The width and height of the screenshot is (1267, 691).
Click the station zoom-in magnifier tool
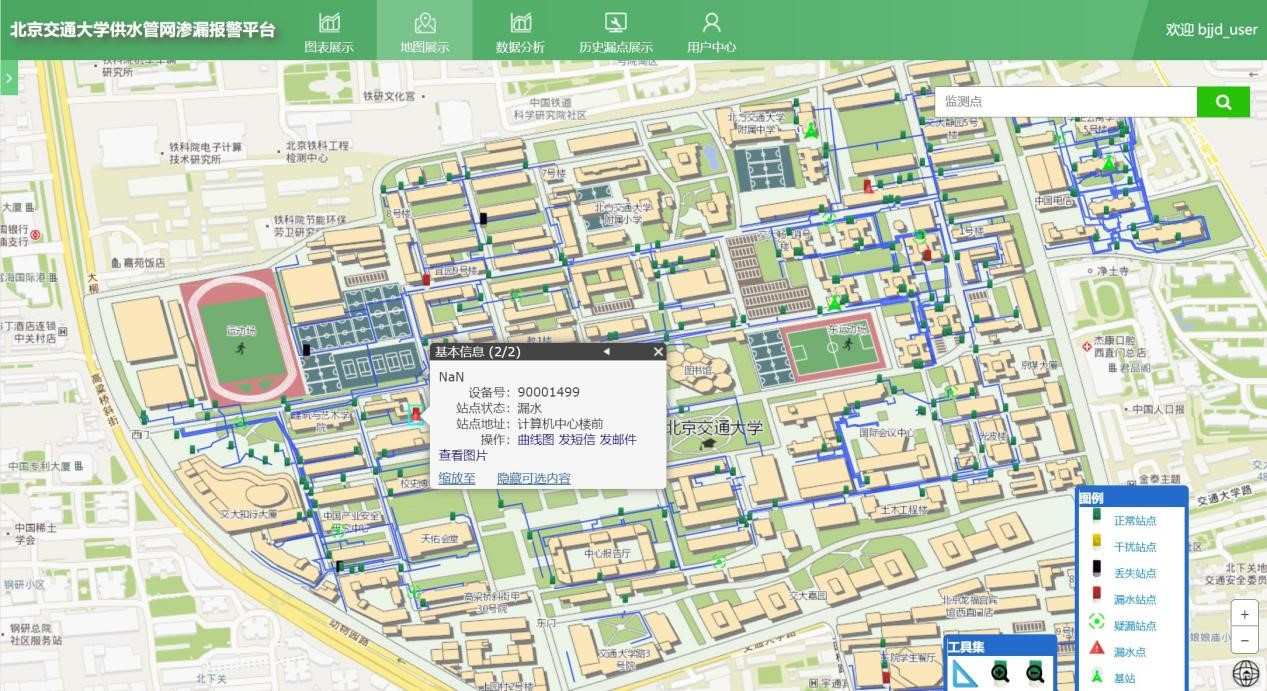point(1000,674)
